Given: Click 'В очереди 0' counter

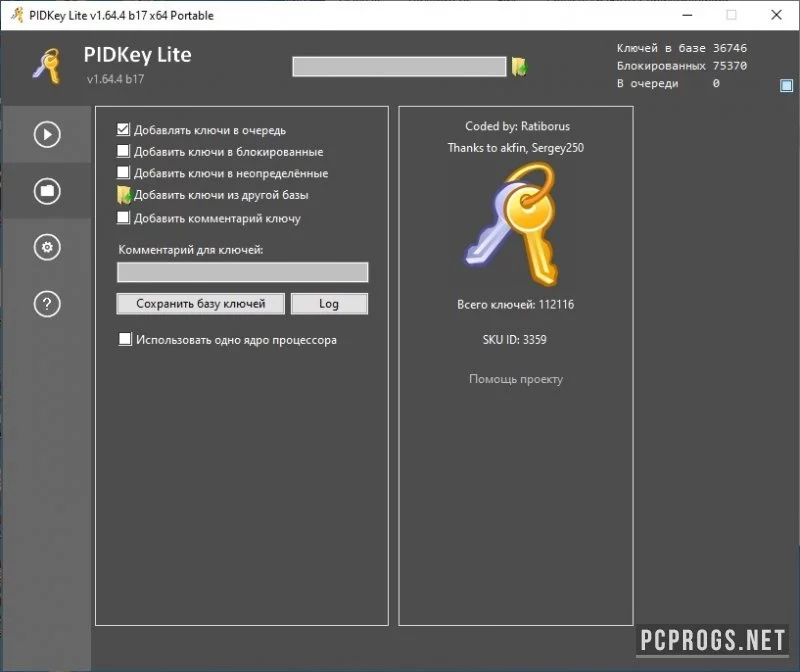Looking at the screenshot, I should click(x=668, y=83).
